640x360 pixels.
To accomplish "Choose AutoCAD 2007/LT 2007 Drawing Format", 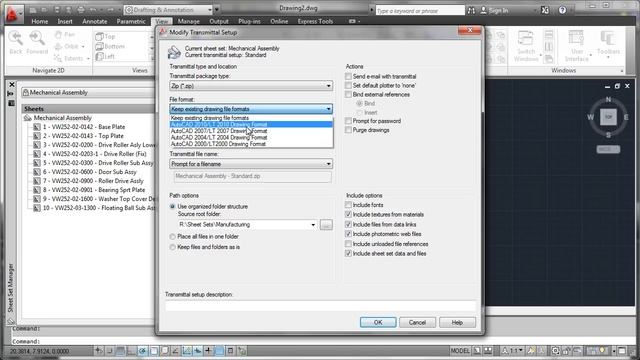I will [251, 131].
